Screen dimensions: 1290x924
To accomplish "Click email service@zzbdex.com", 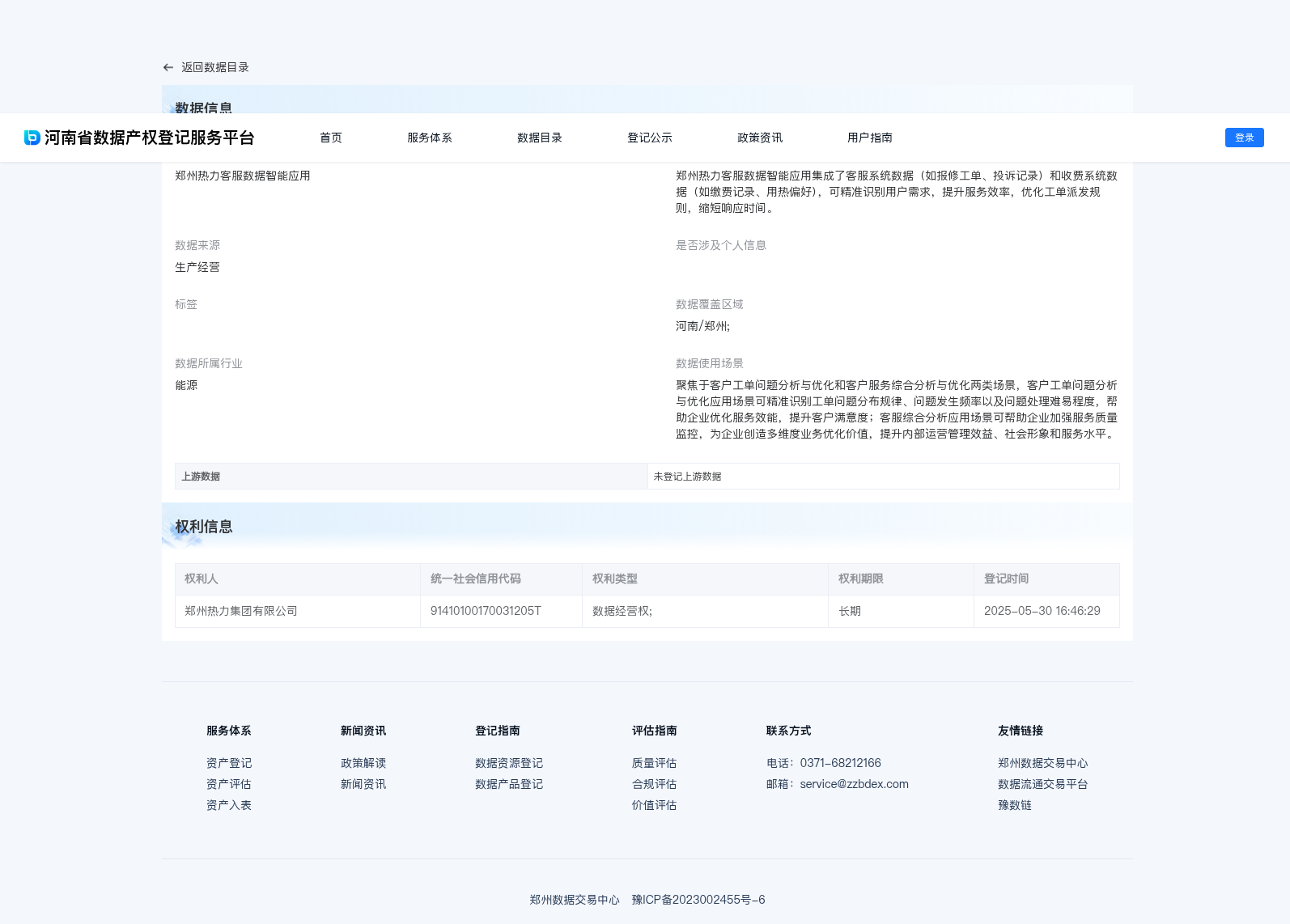I will coord(855,784).
